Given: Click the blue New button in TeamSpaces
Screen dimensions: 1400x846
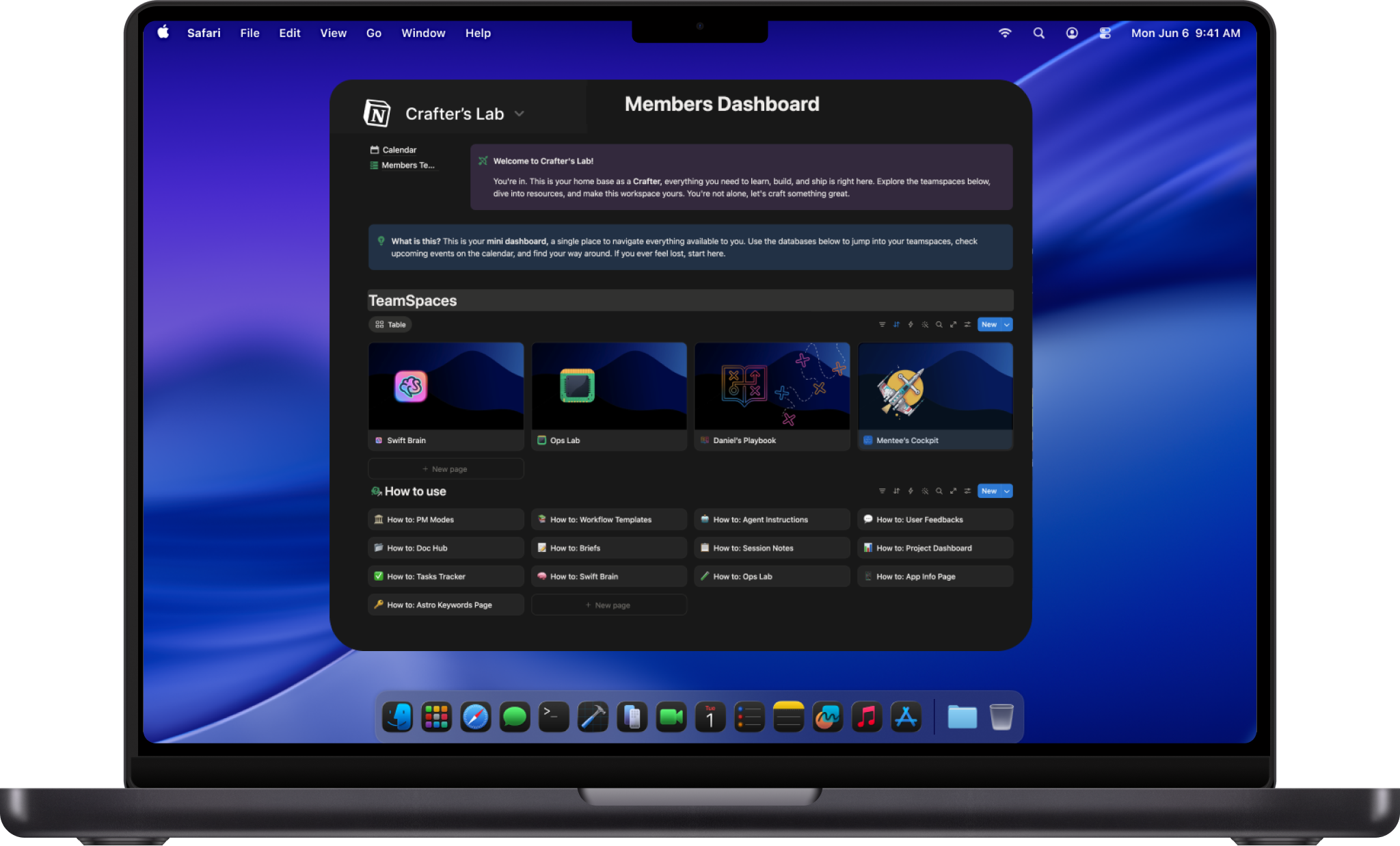Looking at the screenshot, I should tap(989, 325).
